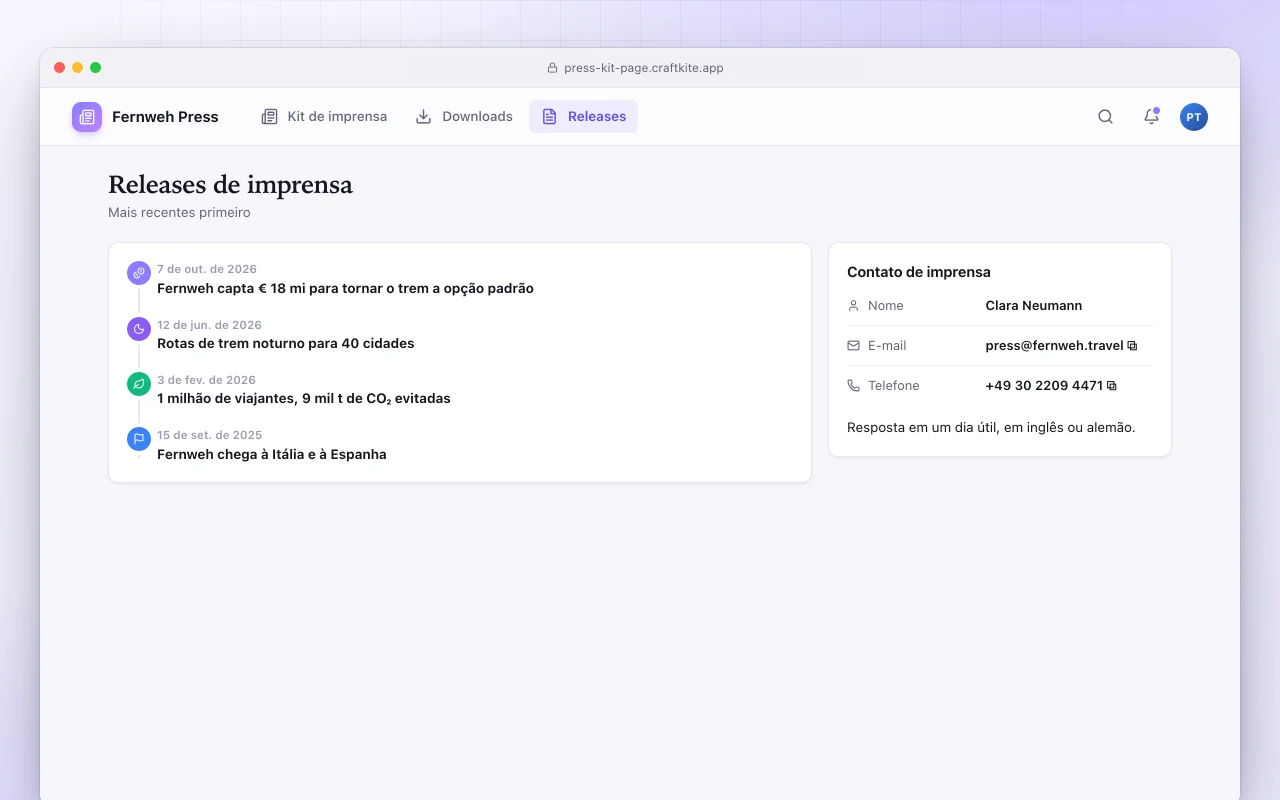Open the PT user avatar menu
The width and height of the screenshot is (1280, 800).
click(x=1194, y=117)
